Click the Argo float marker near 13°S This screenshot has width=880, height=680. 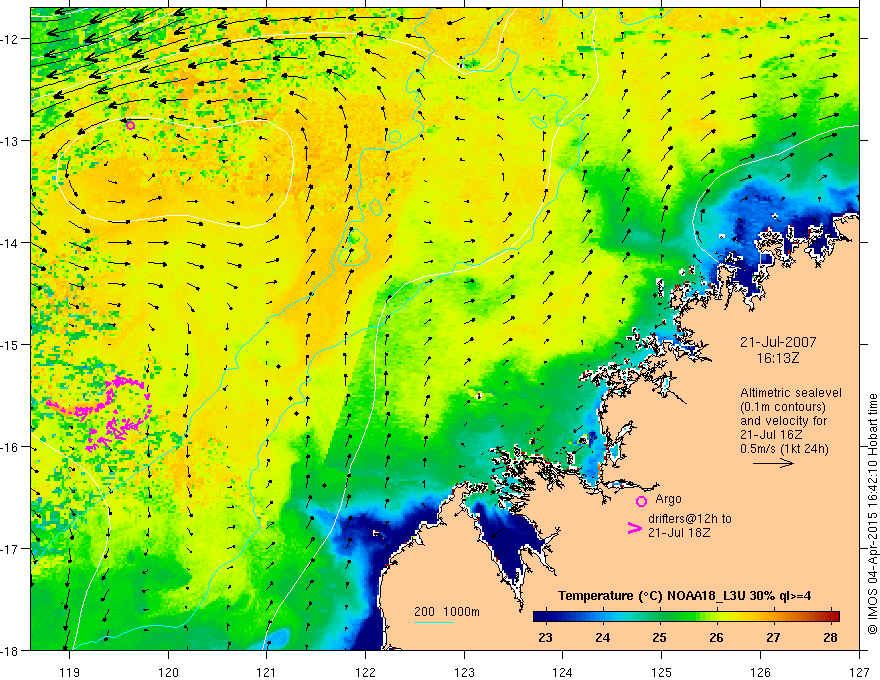point(131,125)
